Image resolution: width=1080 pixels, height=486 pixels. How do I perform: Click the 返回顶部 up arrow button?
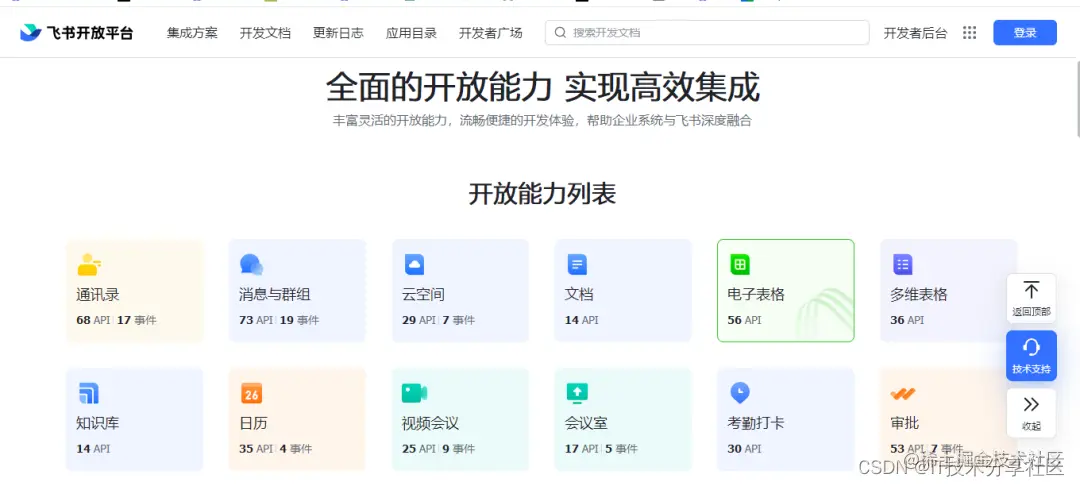pos(1031,299)
